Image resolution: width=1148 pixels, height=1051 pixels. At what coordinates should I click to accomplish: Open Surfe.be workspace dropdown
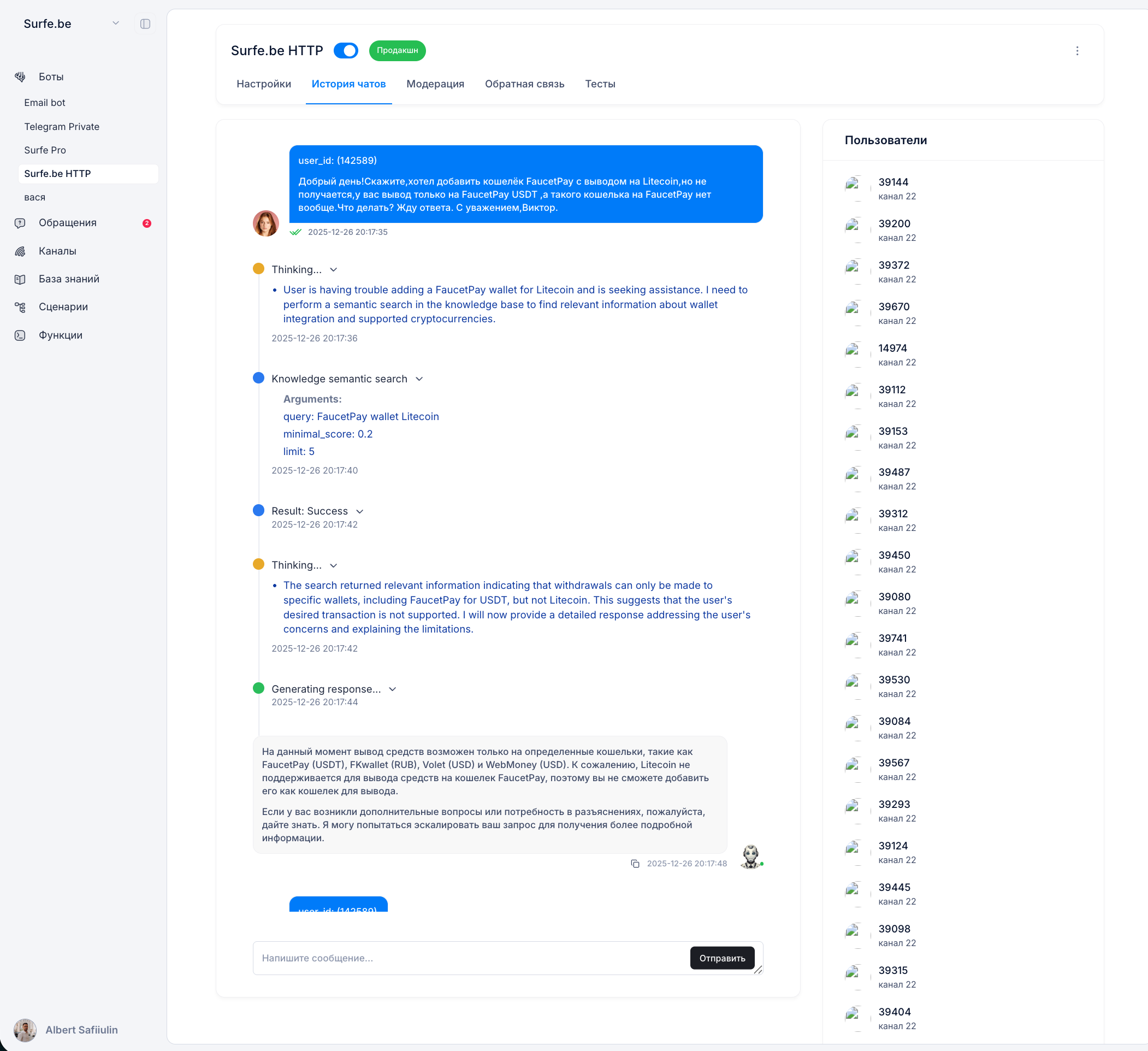pos(116,24)
